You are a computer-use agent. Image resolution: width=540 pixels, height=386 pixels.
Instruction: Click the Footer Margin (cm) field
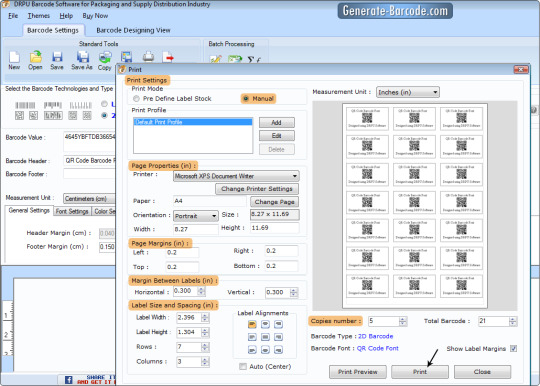[x=107, y=247]
